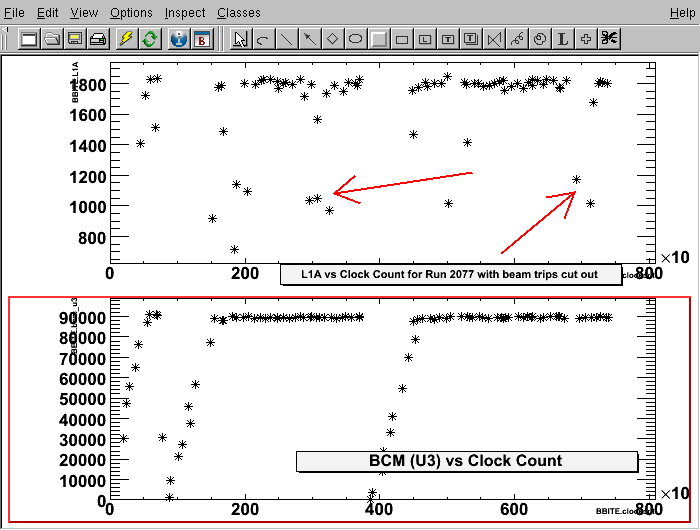The height and width of the screenshot is (530, 700).
Task: Select the PaveText tool
Action: click(448, 39)
